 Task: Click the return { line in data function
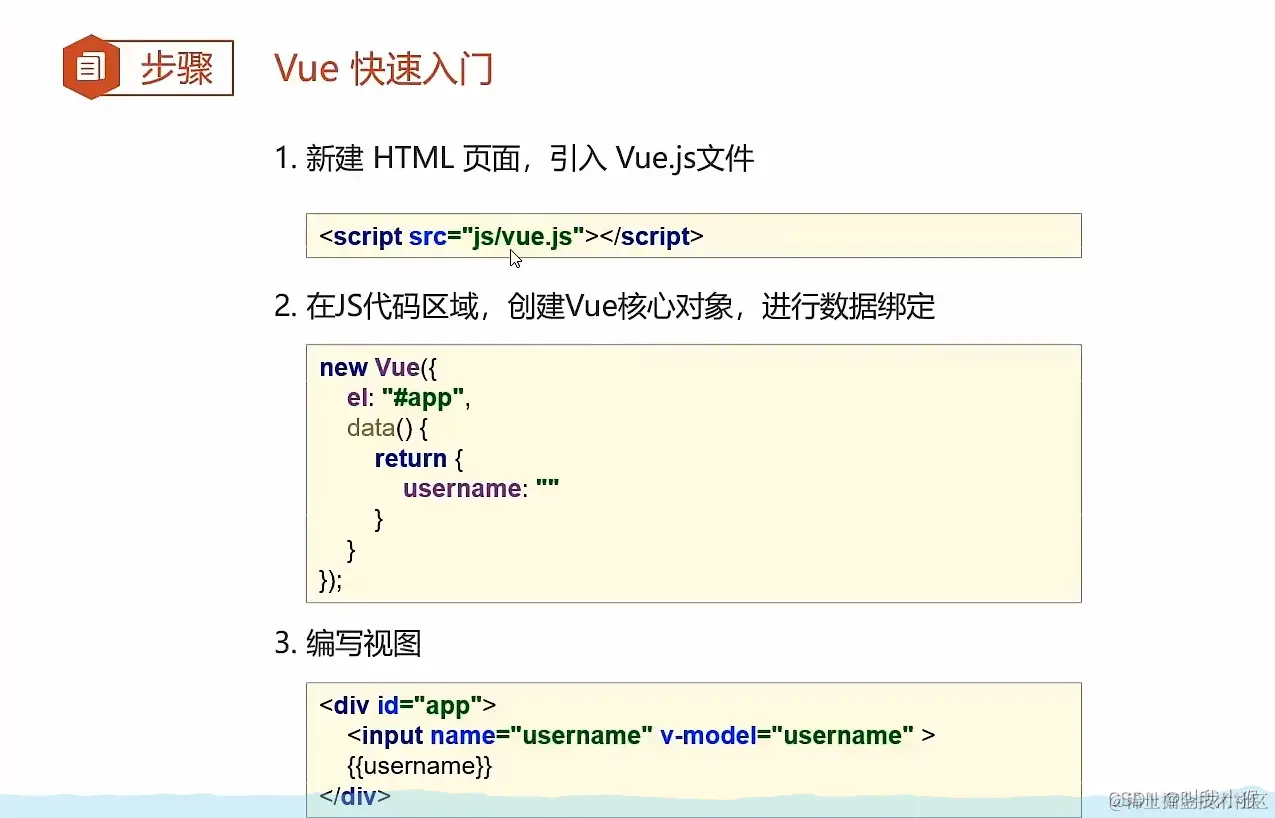pos(419,458)
